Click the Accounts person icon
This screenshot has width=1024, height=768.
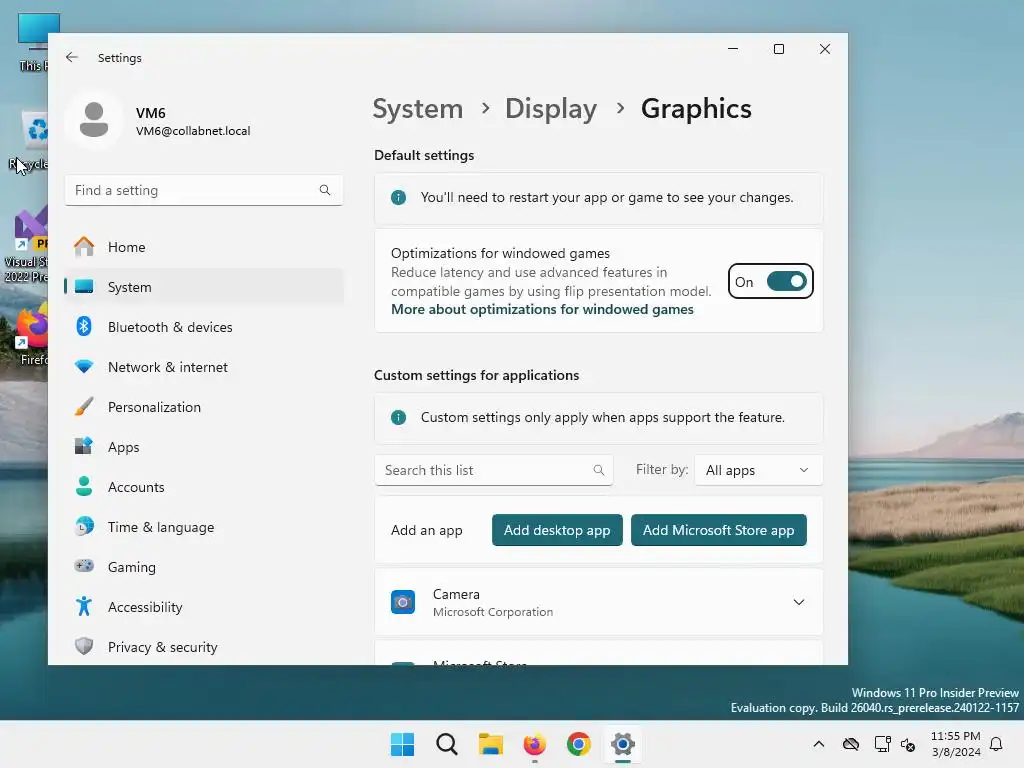pos(84,487)
